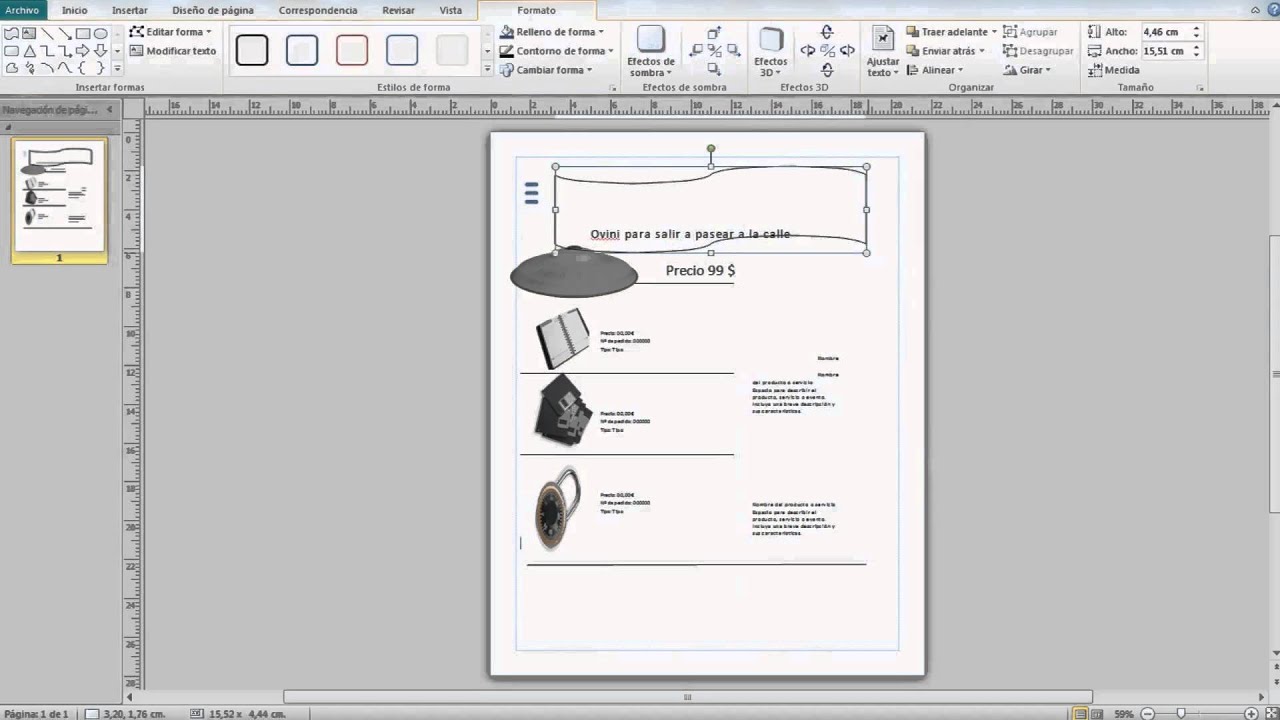Apply the black outline shape style
The image size is (1280, 720).
[x=252, y=50]
